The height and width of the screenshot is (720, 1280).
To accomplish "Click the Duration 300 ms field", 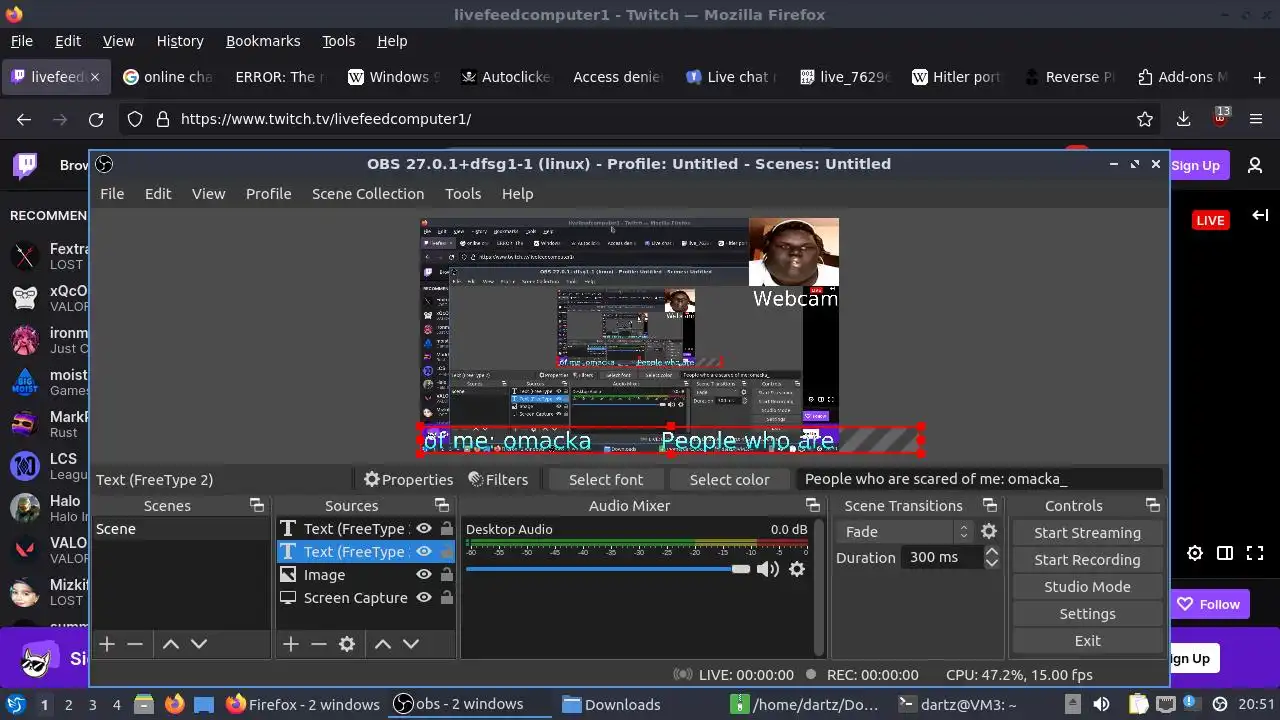I will (942, 557).
